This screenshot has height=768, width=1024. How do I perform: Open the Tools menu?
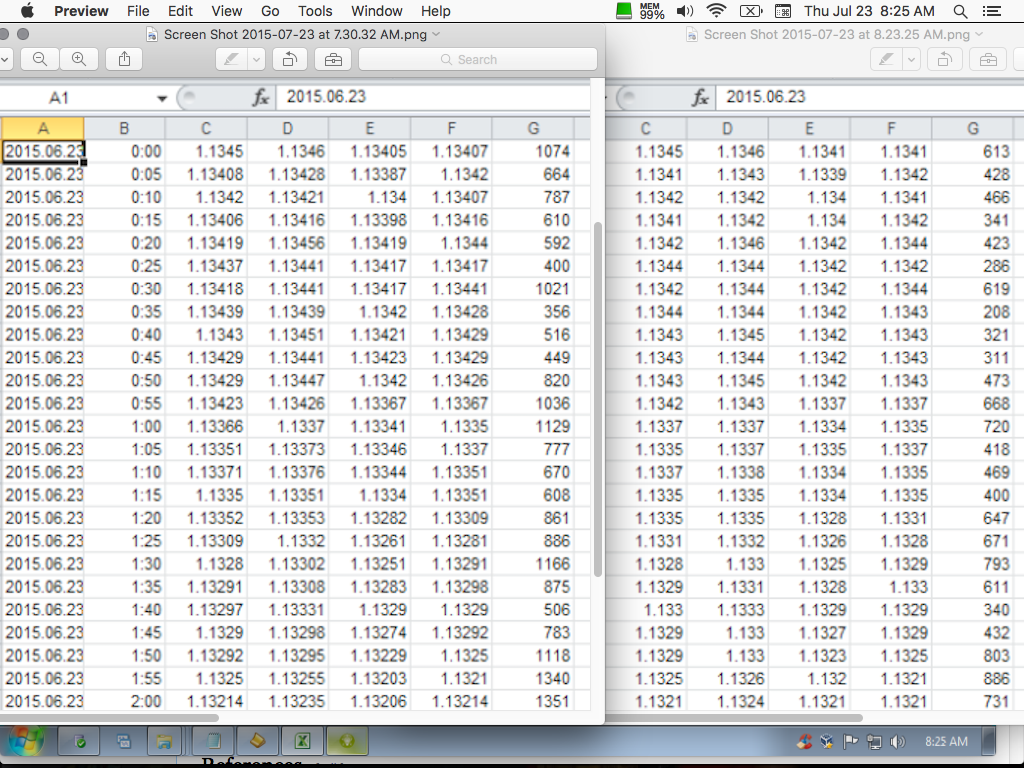(x=315, y=11)
